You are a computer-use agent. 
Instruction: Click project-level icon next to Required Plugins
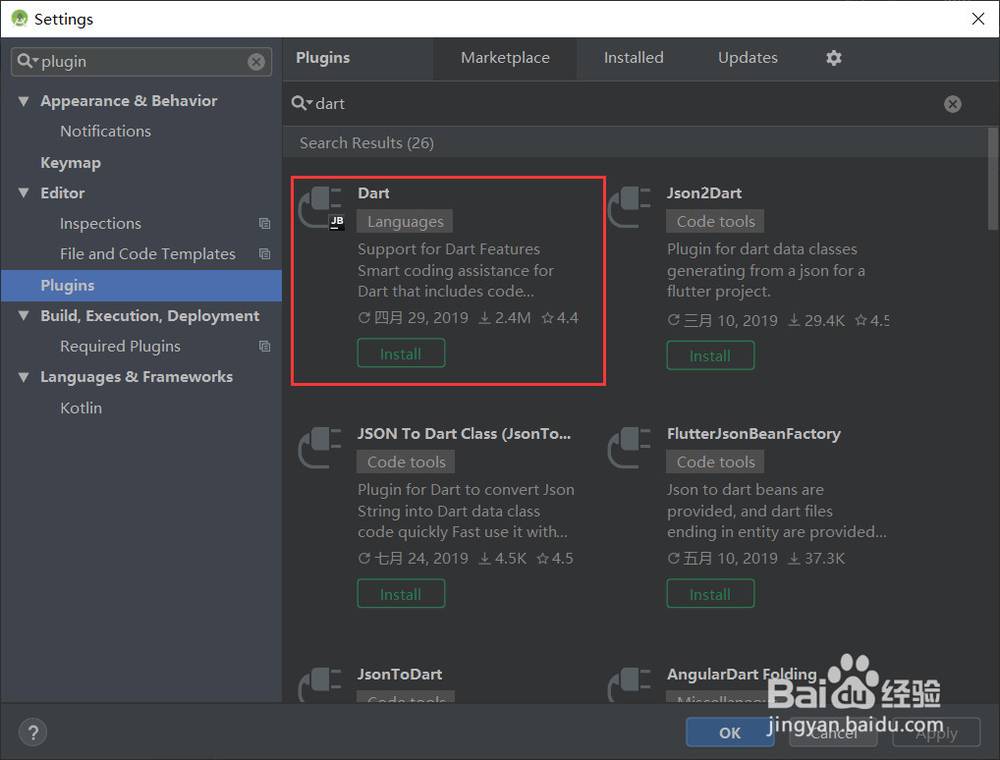click(x=264, y=346)
